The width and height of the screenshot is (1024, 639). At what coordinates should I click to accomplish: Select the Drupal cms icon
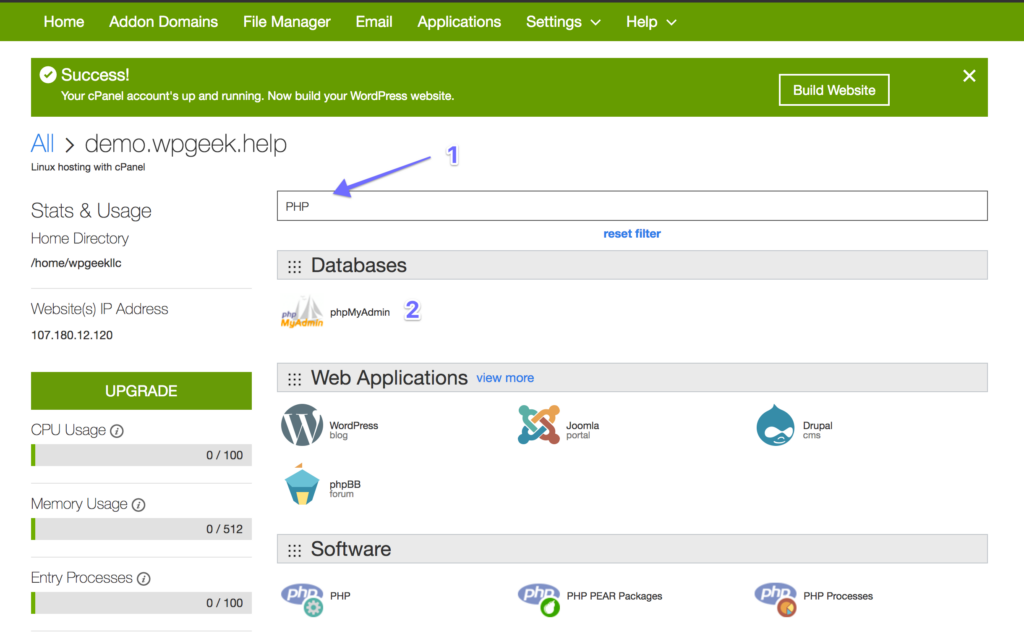(775, 425)
